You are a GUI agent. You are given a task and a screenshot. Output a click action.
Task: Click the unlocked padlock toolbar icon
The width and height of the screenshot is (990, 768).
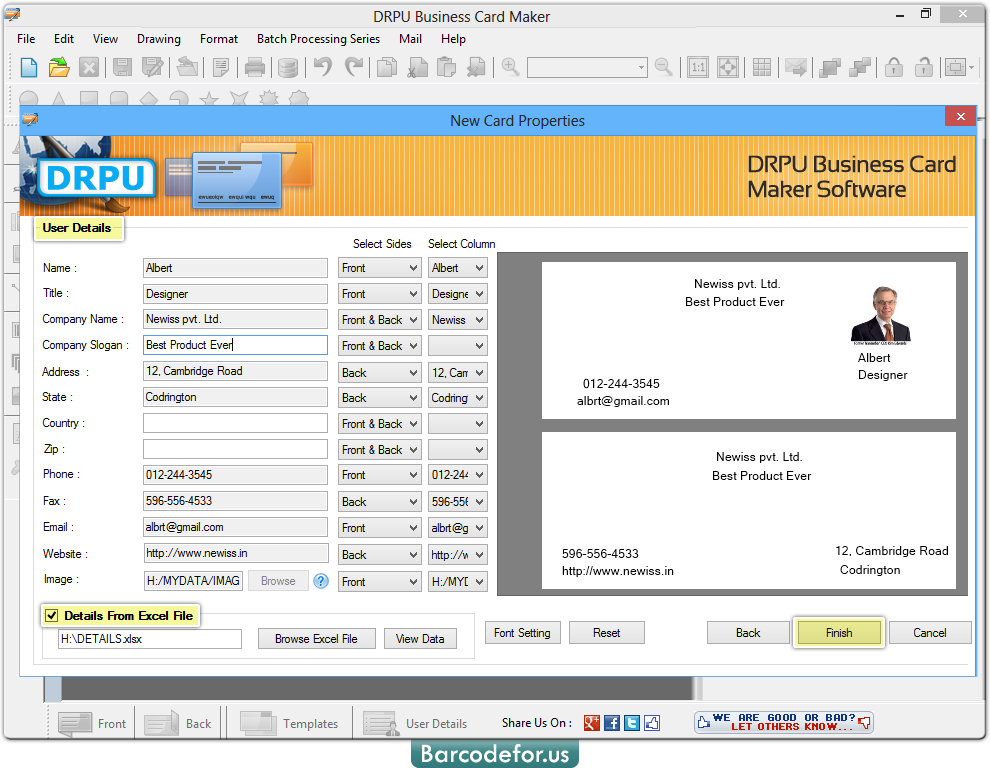[x=924, y=67]
